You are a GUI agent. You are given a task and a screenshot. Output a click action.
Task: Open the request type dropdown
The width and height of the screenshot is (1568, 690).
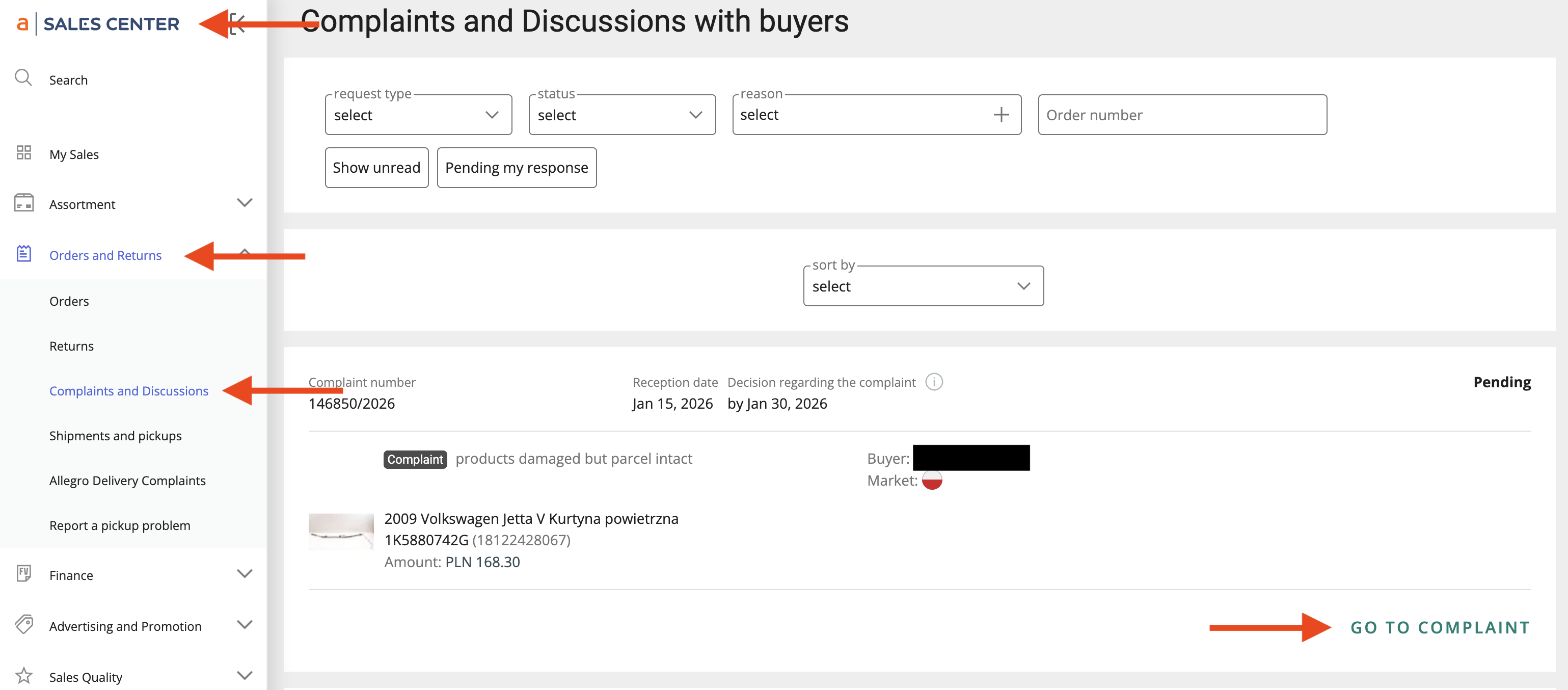[418, 115]
